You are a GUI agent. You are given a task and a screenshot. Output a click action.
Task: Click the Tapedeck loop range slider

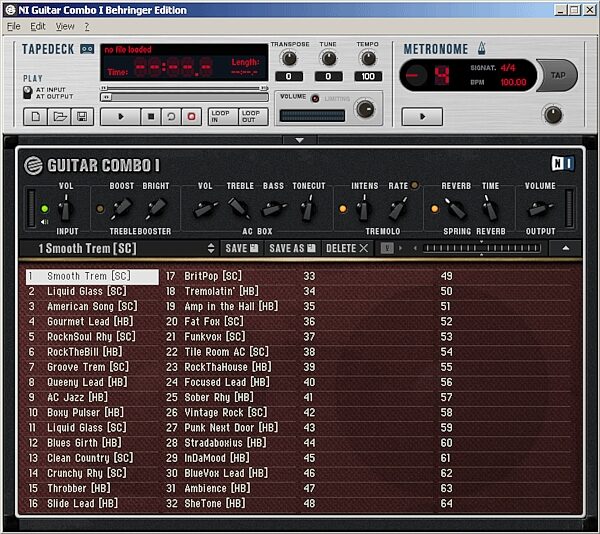(184, 88)
